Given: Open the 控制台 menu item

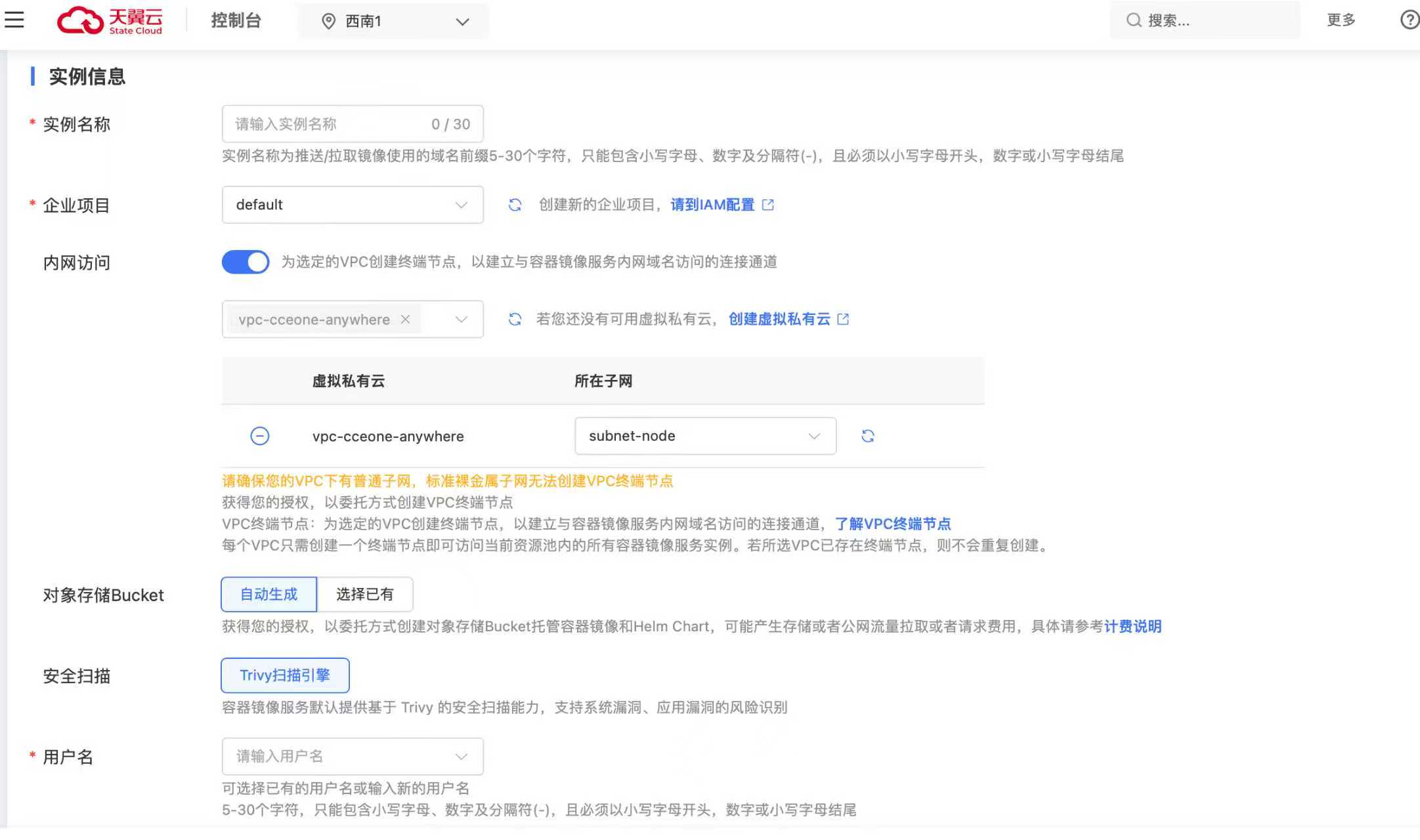Looking at the screenshot, I should [x=236, y=20].
